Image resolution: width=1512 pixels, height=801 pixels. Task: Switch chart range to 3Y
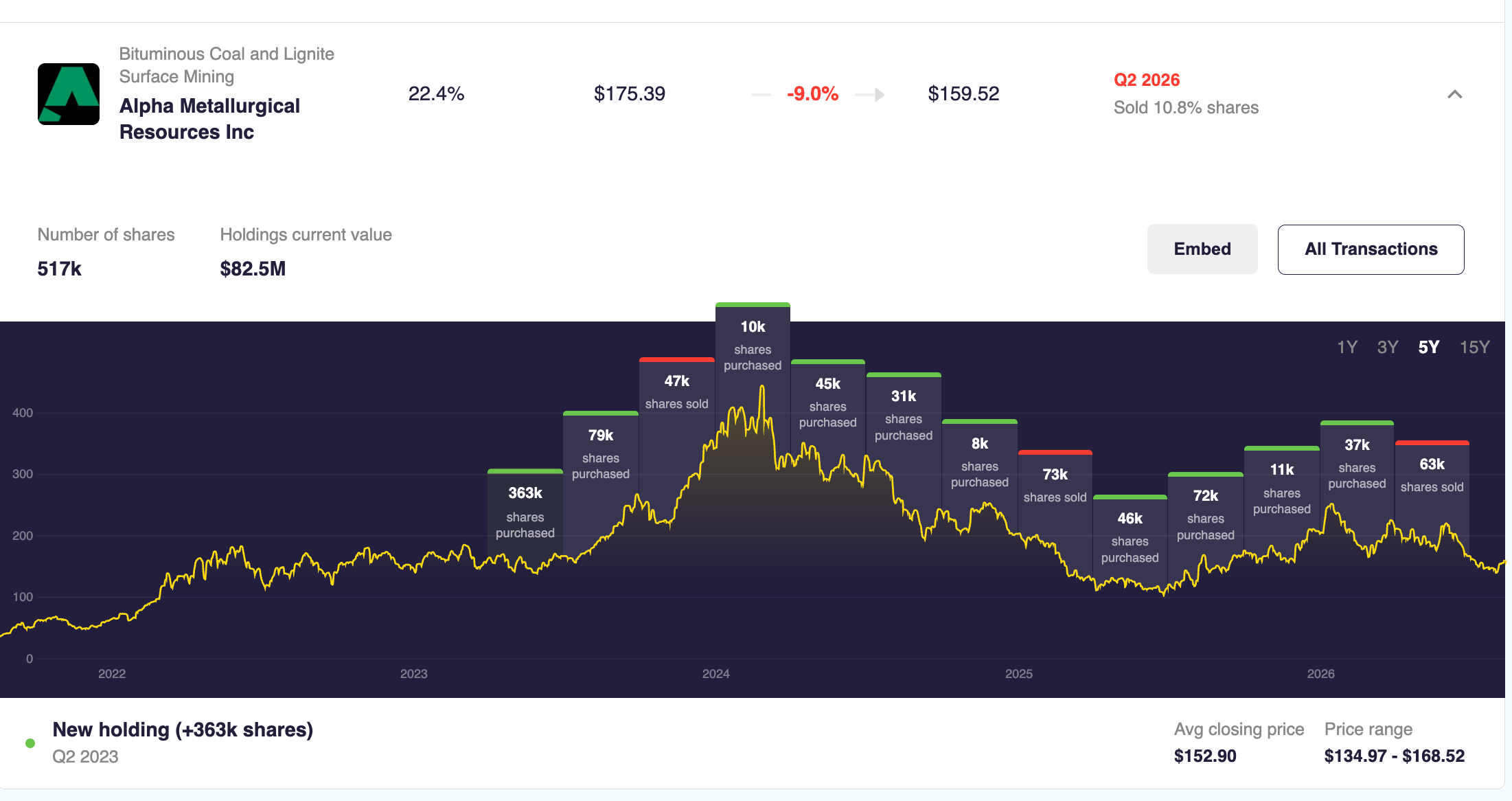point(1388,347)
